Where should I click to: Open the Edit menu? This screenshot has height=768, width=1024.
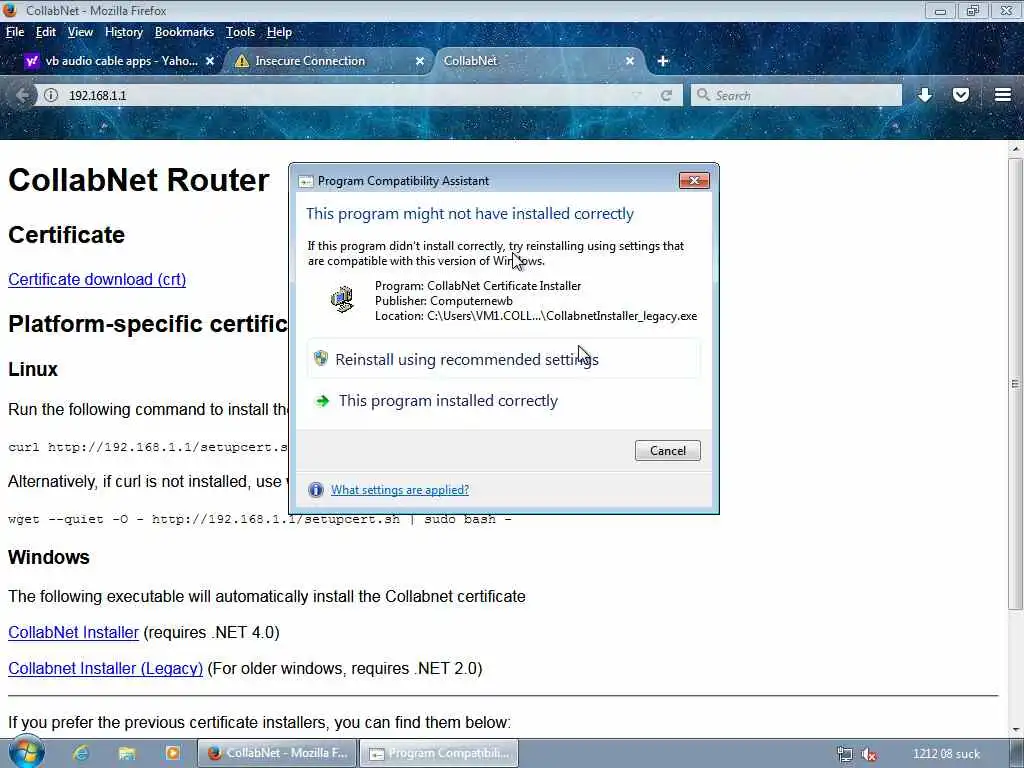[x=46, y=32]
